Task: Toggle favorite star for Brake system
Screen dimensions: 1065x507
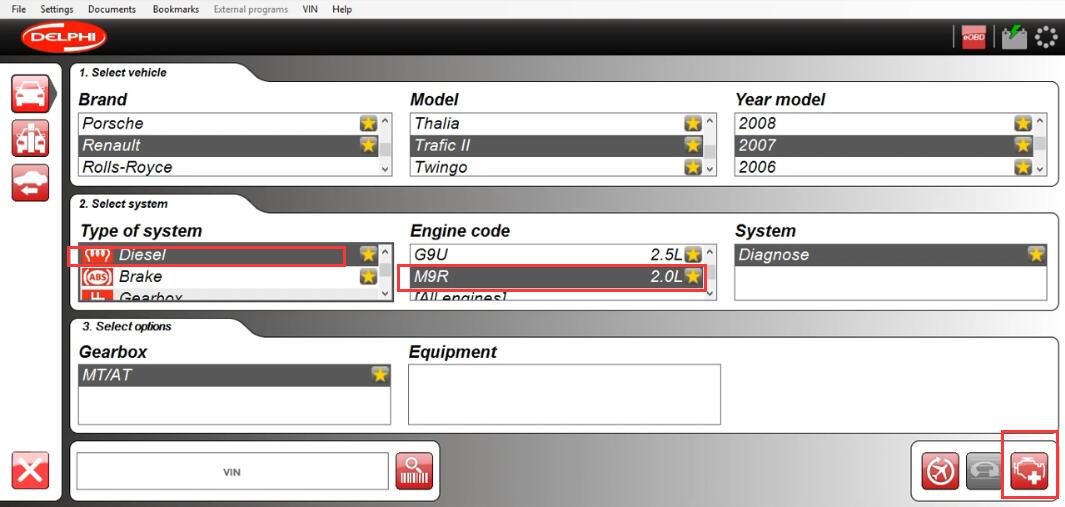Action: click(368, 277)
